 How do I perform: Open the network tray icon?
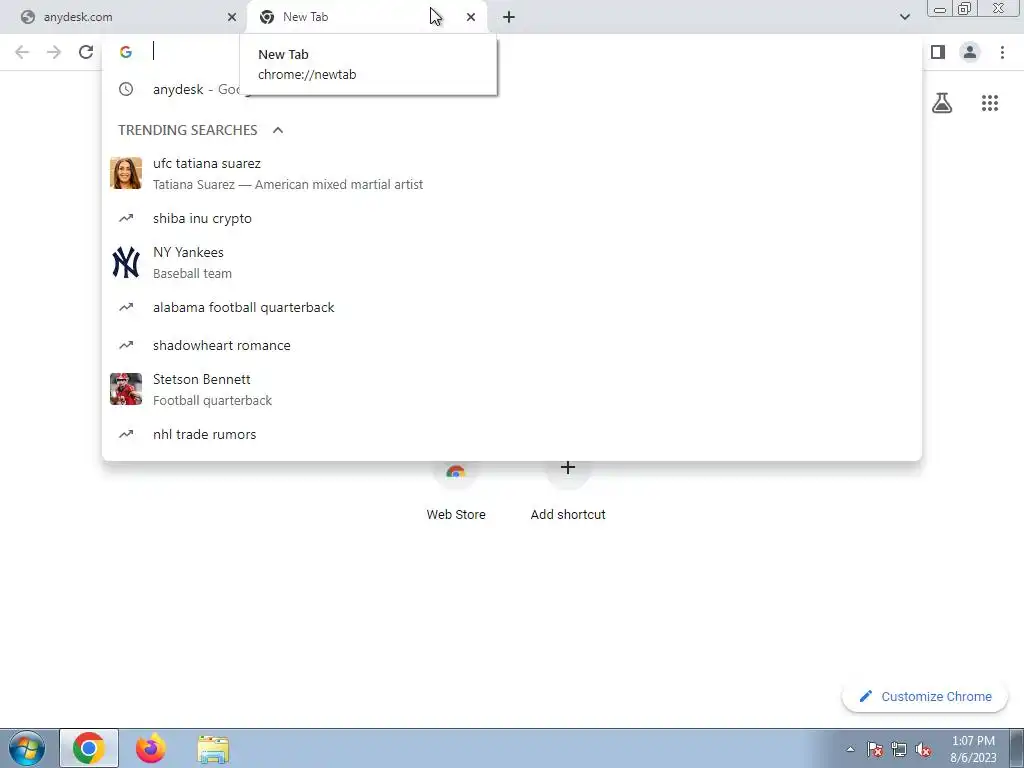pos(899,750)
